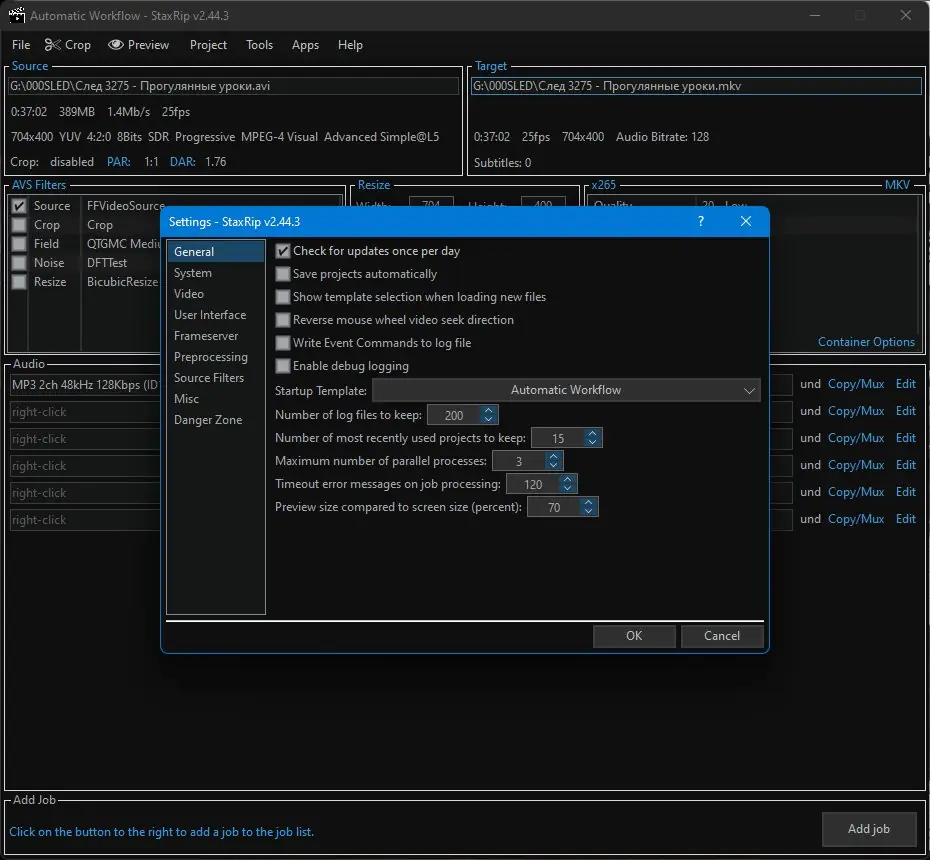
Task: Enable Save projects automatically
Action: tap(283, 274)
